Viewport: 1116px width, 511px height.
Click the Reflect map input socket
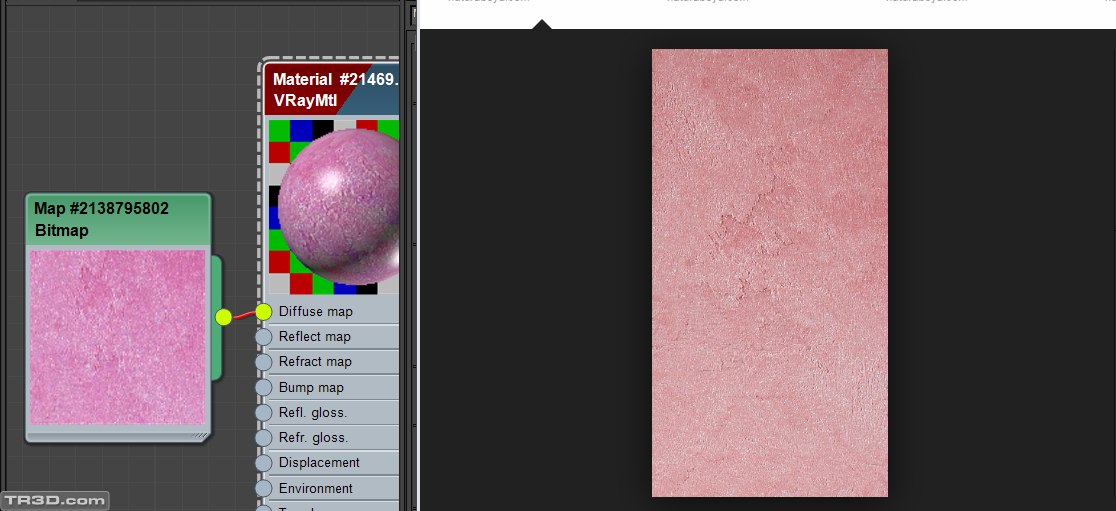(x=263, y=337)
